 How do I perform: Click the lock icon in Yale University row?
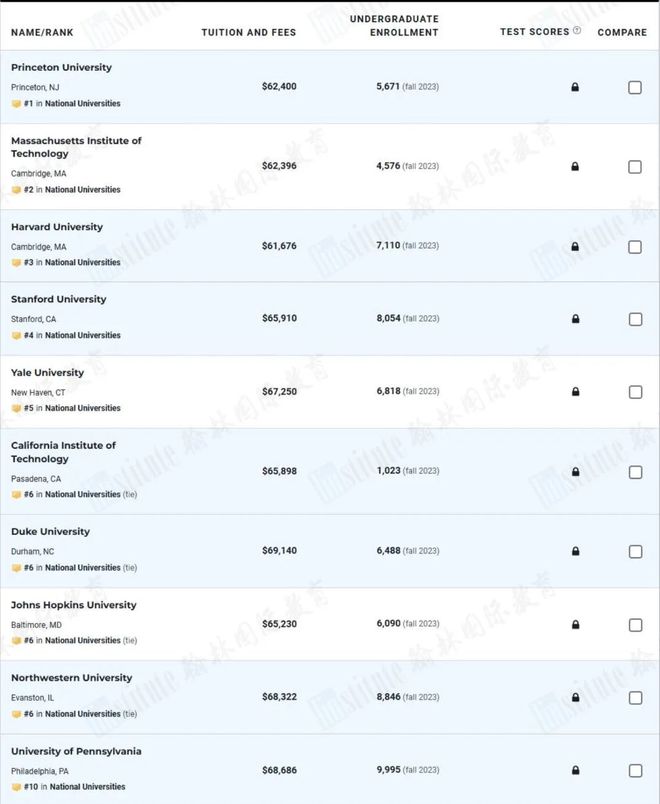click(575, 392)
